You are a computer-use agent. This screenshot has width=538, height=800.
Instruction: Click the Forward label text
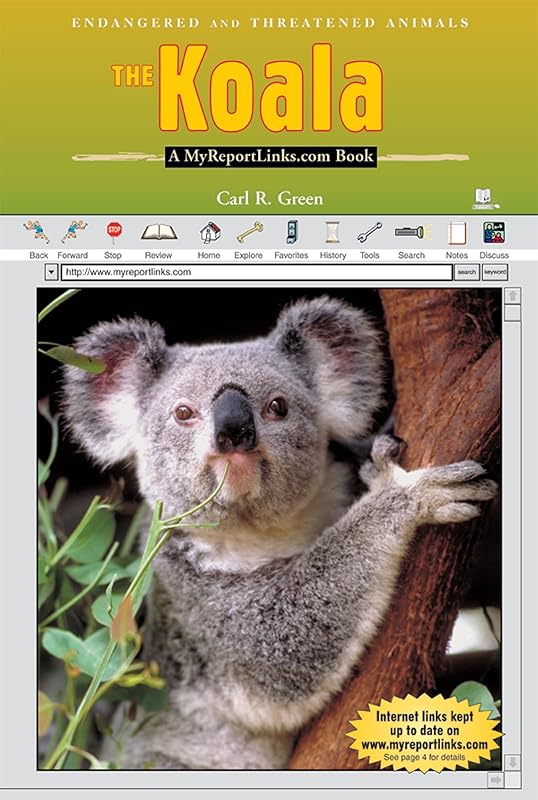(x=72, y=255)
